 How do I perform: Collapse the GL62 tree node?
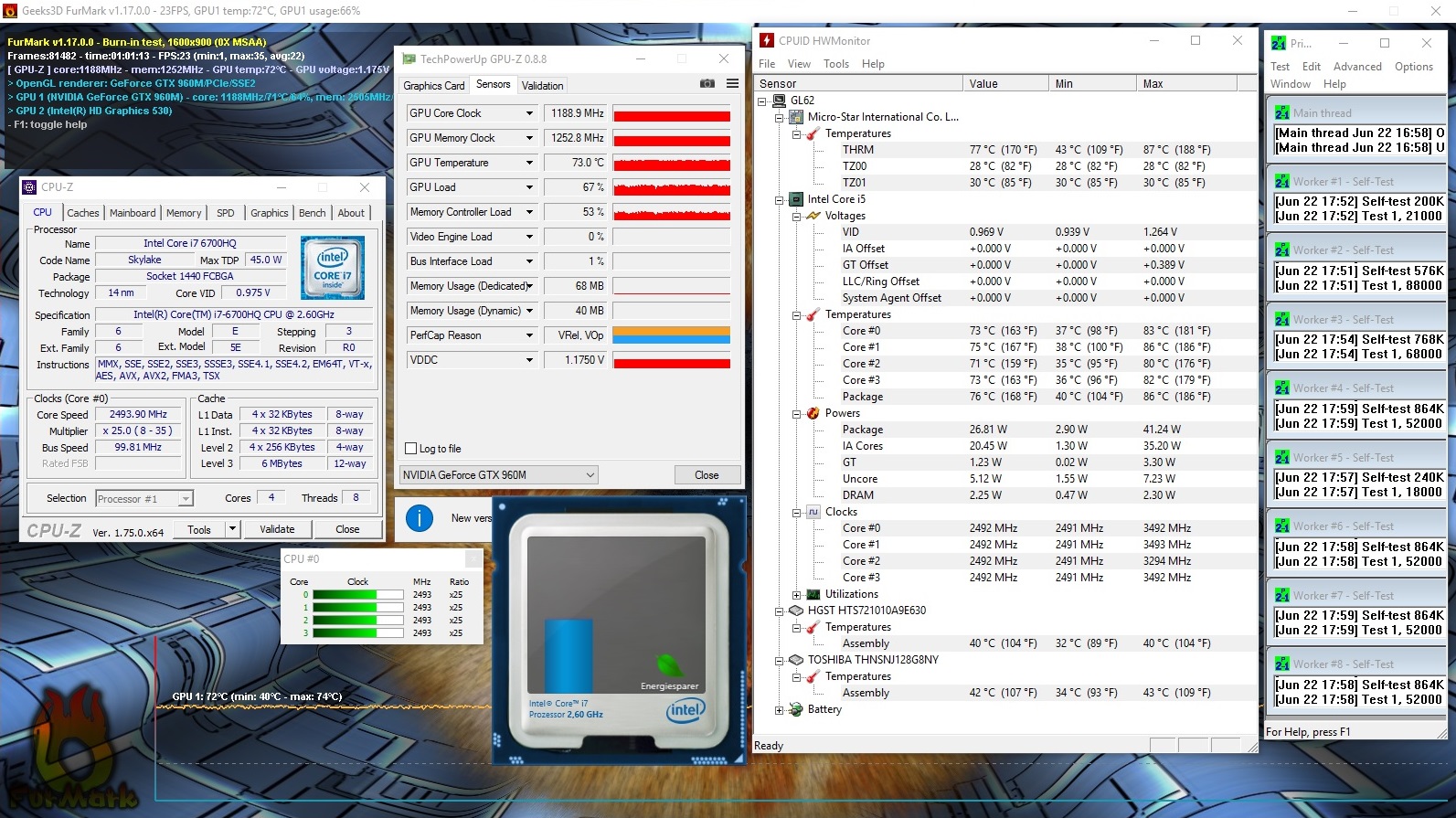tap(762, 101)
